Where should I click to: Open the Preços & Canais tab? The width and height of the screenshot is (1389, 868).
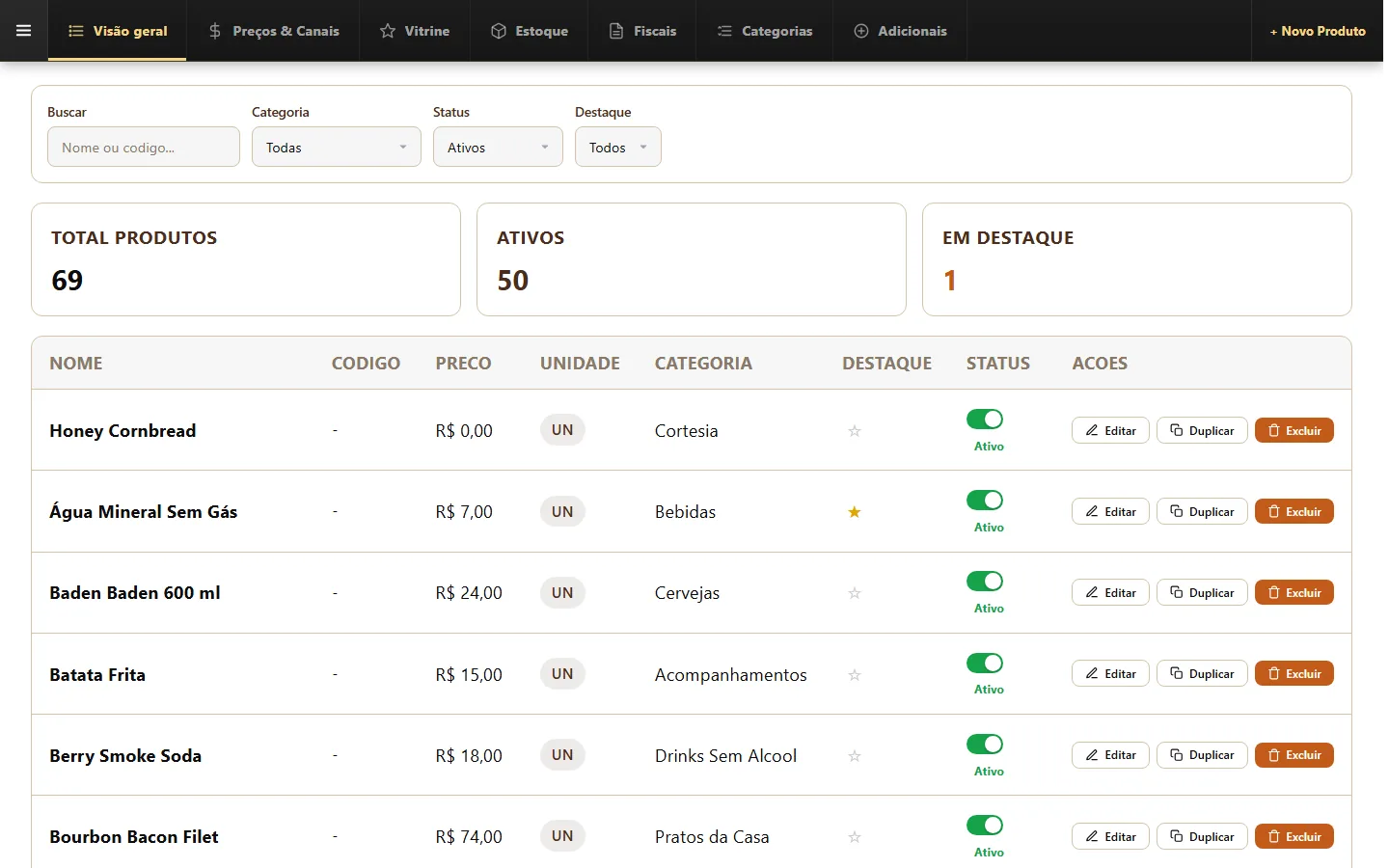[x=274, y=31]
